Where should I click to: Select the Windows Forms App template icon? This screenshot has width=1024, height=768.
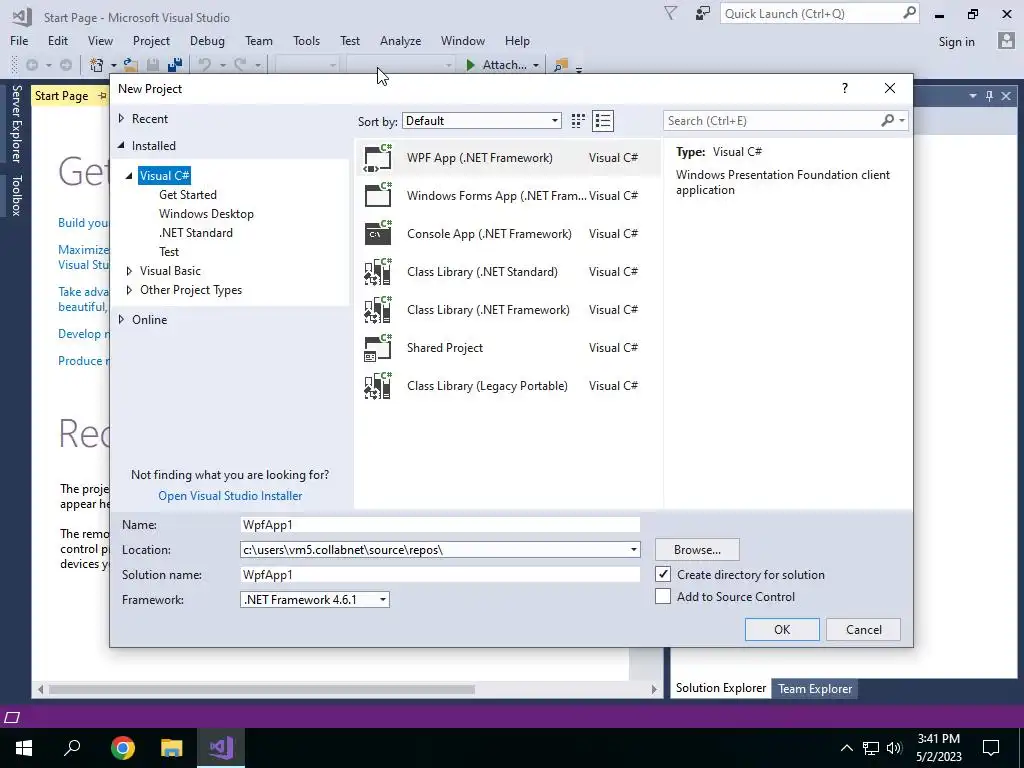coord(377,196)
